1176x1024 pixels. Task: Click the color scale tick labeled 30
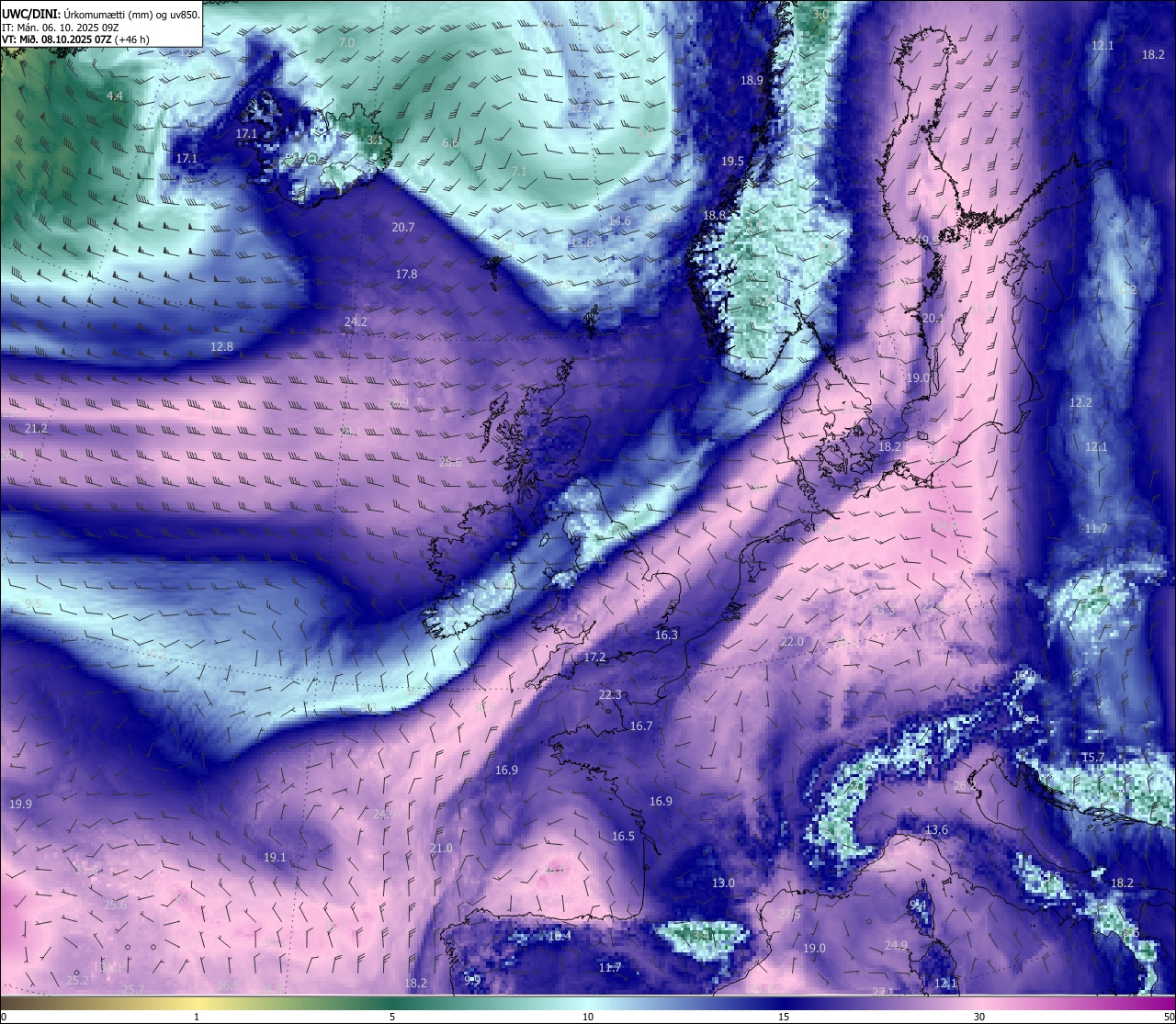[979, 1017]
